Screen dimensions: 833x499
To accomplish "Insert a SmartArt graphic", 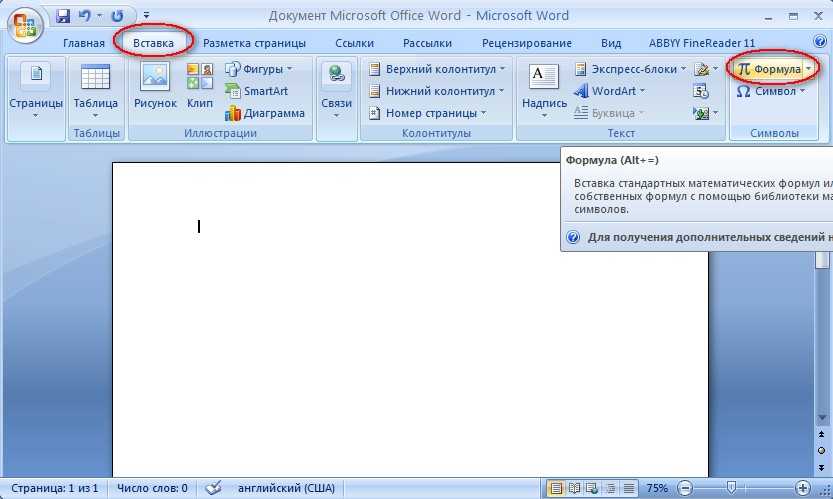I will tap(257, 91).
